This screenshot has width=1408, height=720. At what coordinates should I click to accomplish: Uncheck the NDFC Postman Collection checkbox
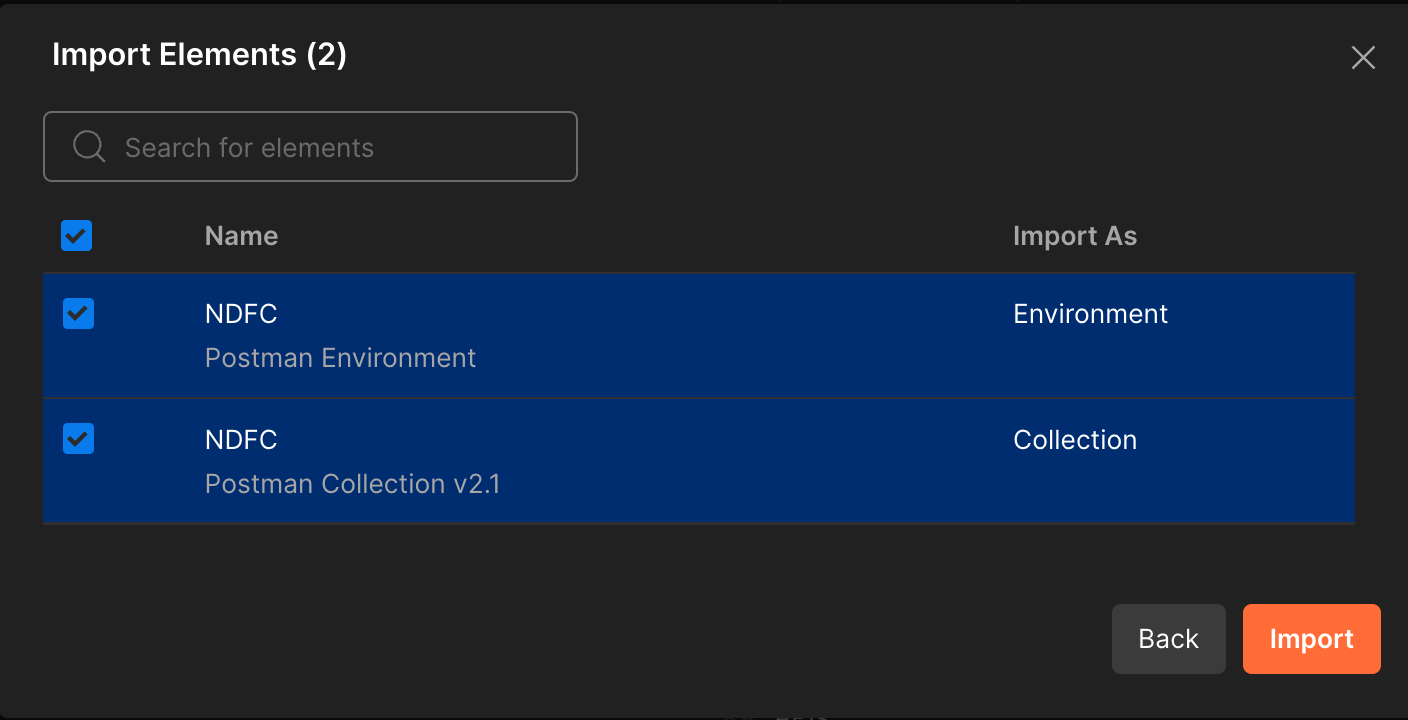[78, 438]
